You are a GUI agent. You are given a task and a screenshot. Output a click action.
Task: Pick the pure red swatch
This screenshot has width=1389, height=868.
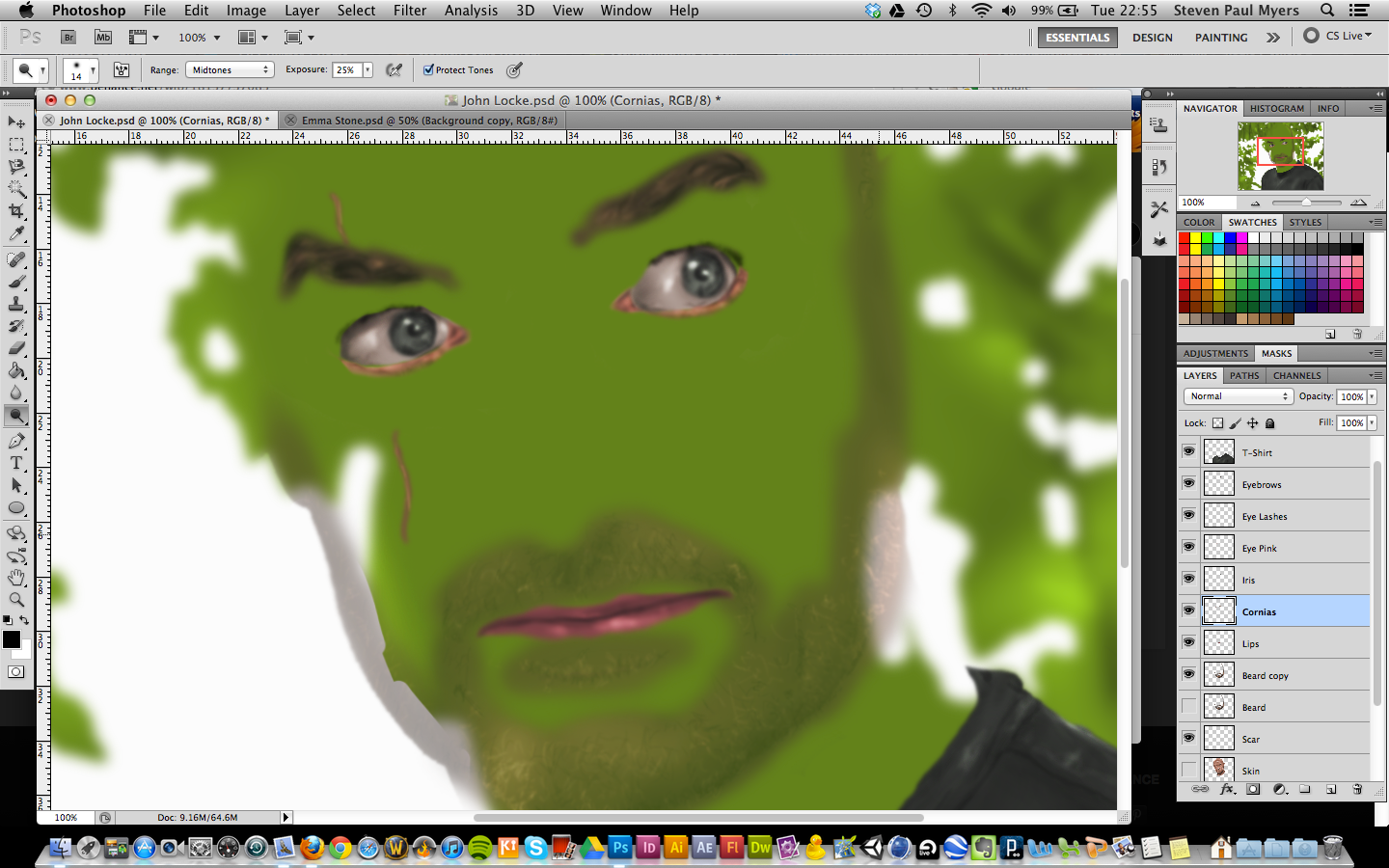[x=1184, y=238]
